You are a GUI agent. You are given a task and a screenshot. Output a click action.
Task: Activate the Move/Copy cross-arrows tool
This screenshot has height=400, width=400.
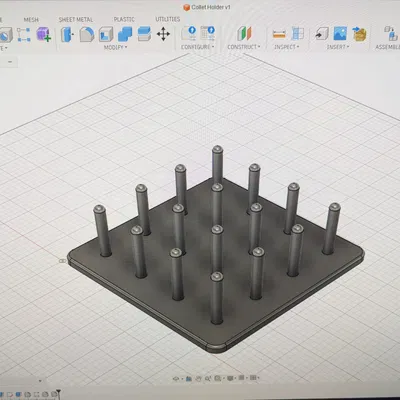(x=163, y=34)
